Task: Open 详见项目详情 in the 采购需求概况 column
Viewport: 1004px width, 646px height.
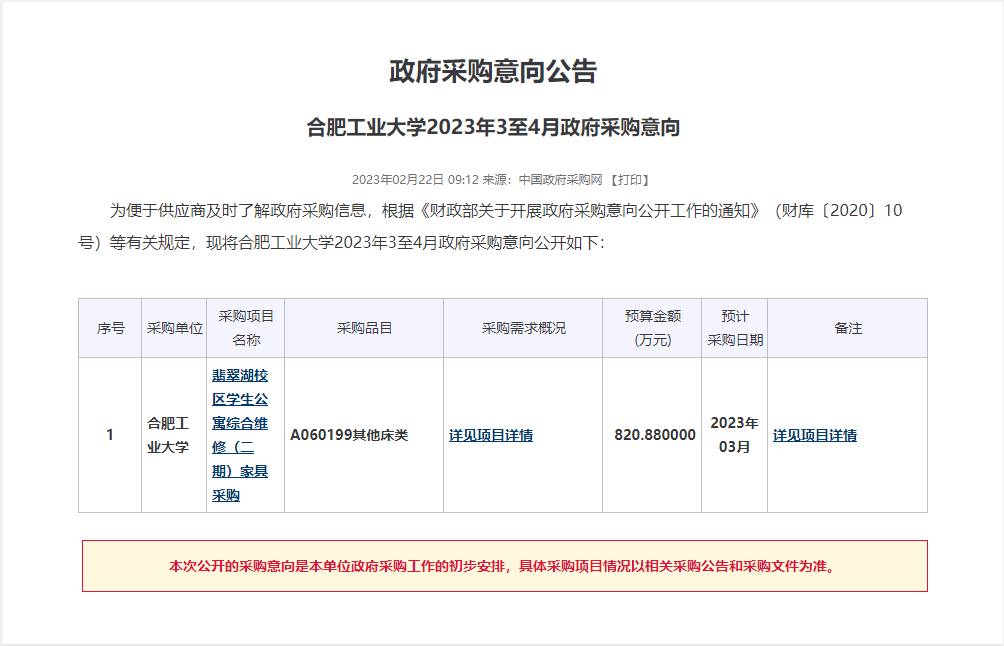Action: (491, 435)
